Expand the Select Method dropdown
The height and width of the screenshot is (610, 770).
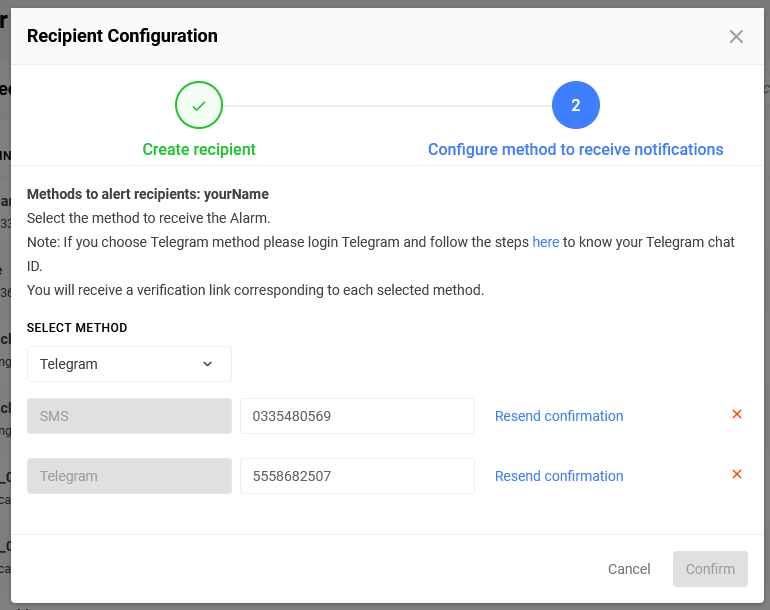coord(129,364)
